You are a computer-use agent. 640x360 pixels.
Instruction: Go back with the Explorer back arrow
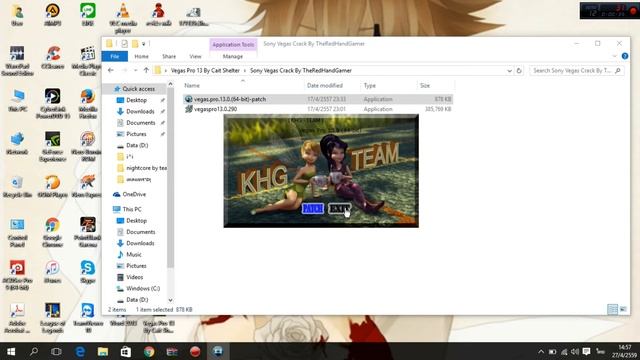(x=111, y=70)
